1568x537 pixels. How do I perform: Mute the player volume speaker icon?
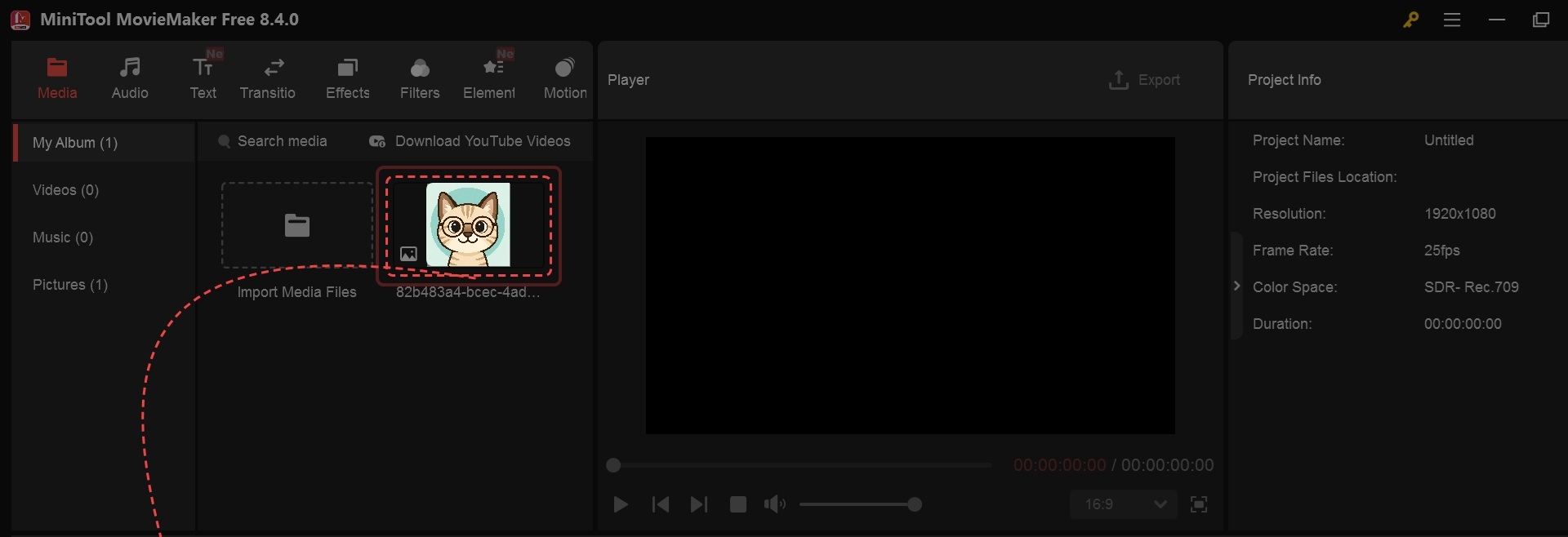click(774, 505)
